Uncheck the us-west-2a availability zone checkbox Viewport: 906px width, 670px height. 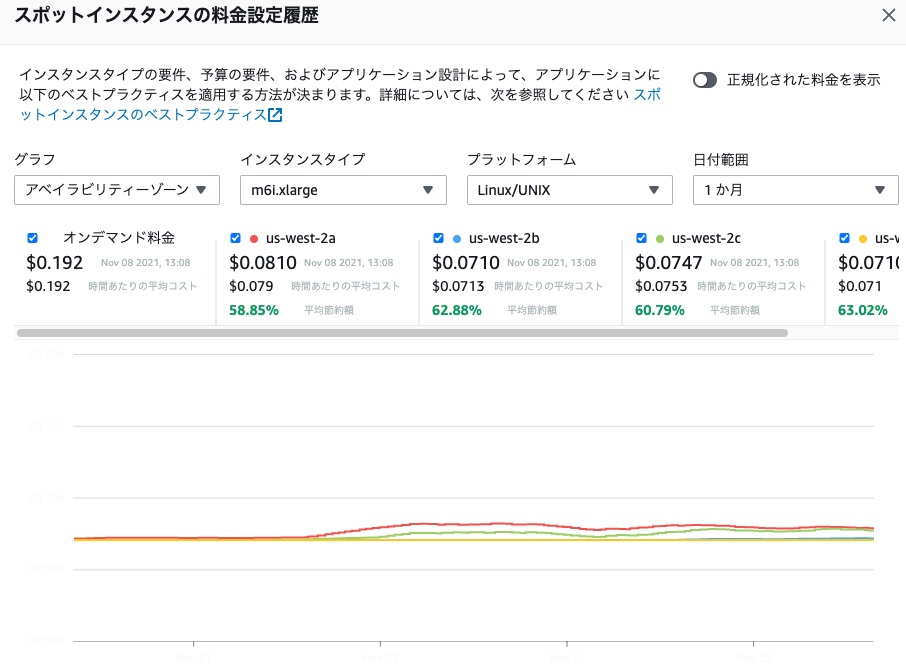pos(236,238)
